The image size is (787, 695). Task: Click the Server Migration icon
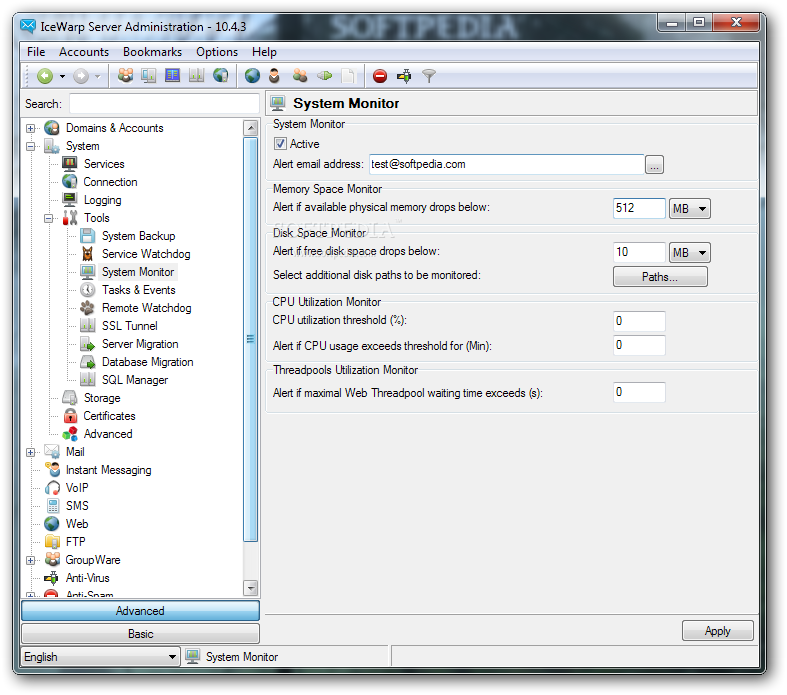coord(88,344)
